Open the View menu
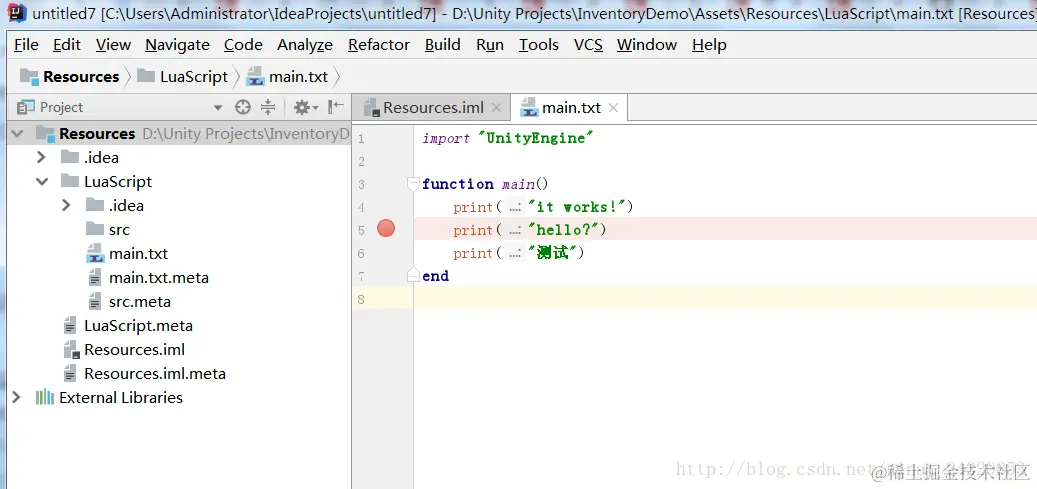 [x=113, y=45]
